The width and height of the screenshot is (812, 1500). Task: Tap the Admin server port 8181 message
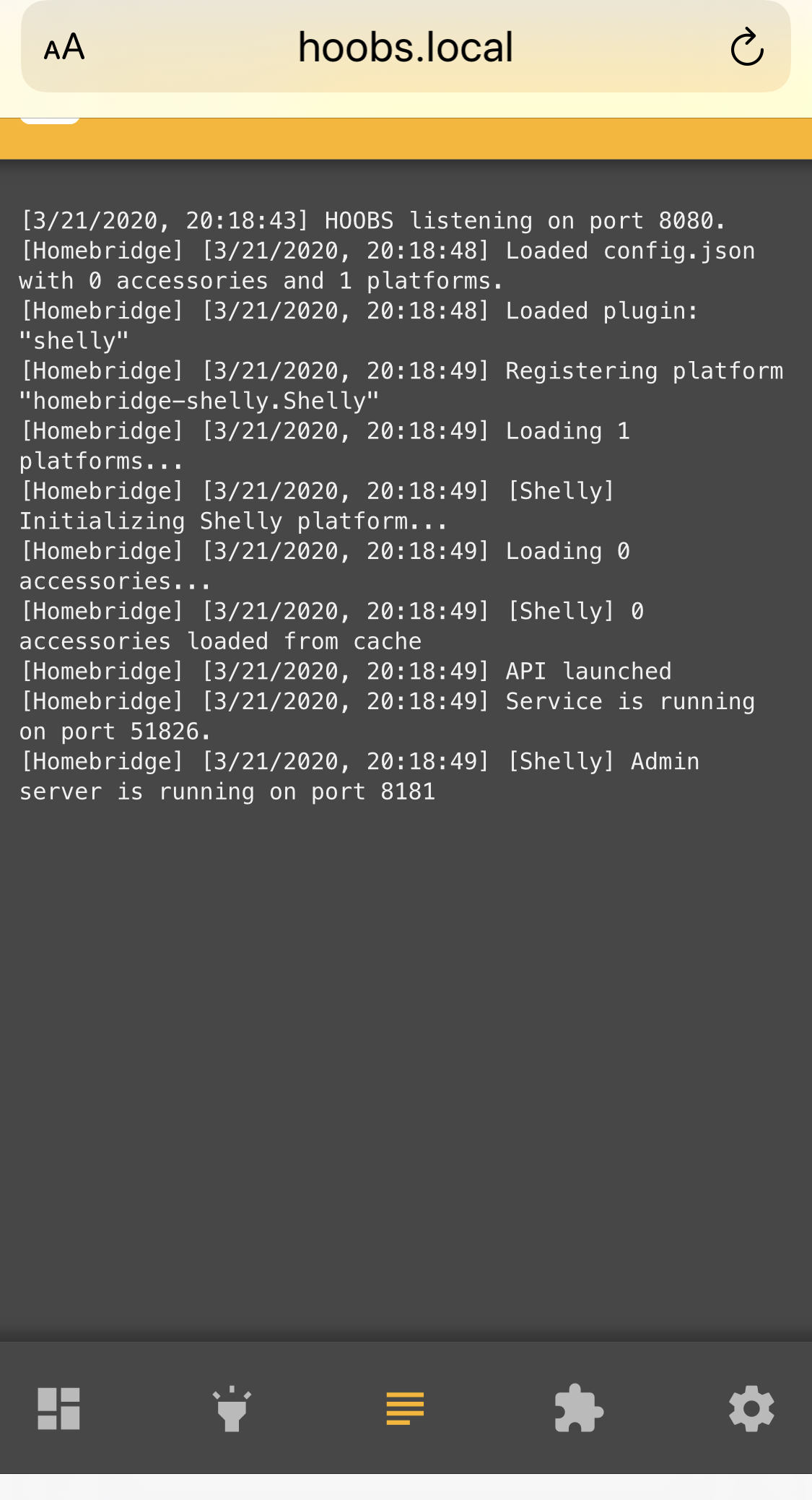[359, 776]
